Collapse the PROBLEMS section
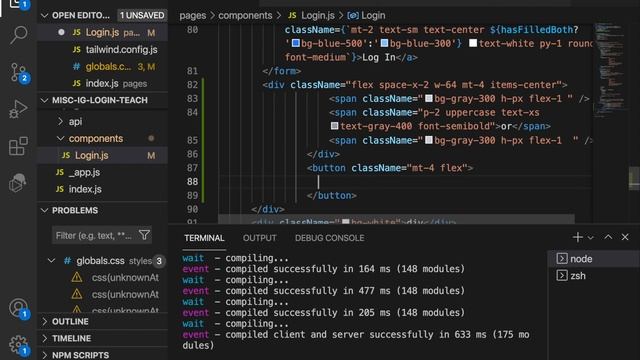Screen dimensions: 640x360 click(44, 211)
